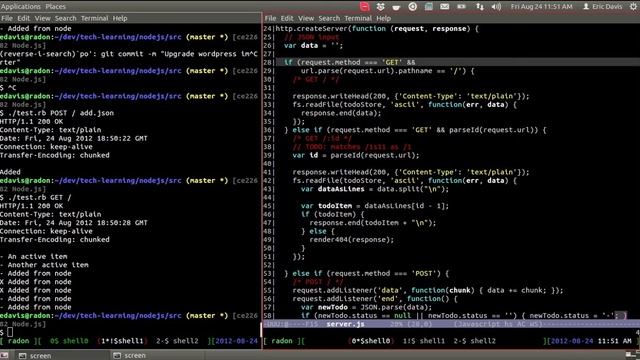Image resolution: width=640 pixels, height=360 pixels.
Task: Open Terminal menu in left terminal
Action: (x=94, y=18)
